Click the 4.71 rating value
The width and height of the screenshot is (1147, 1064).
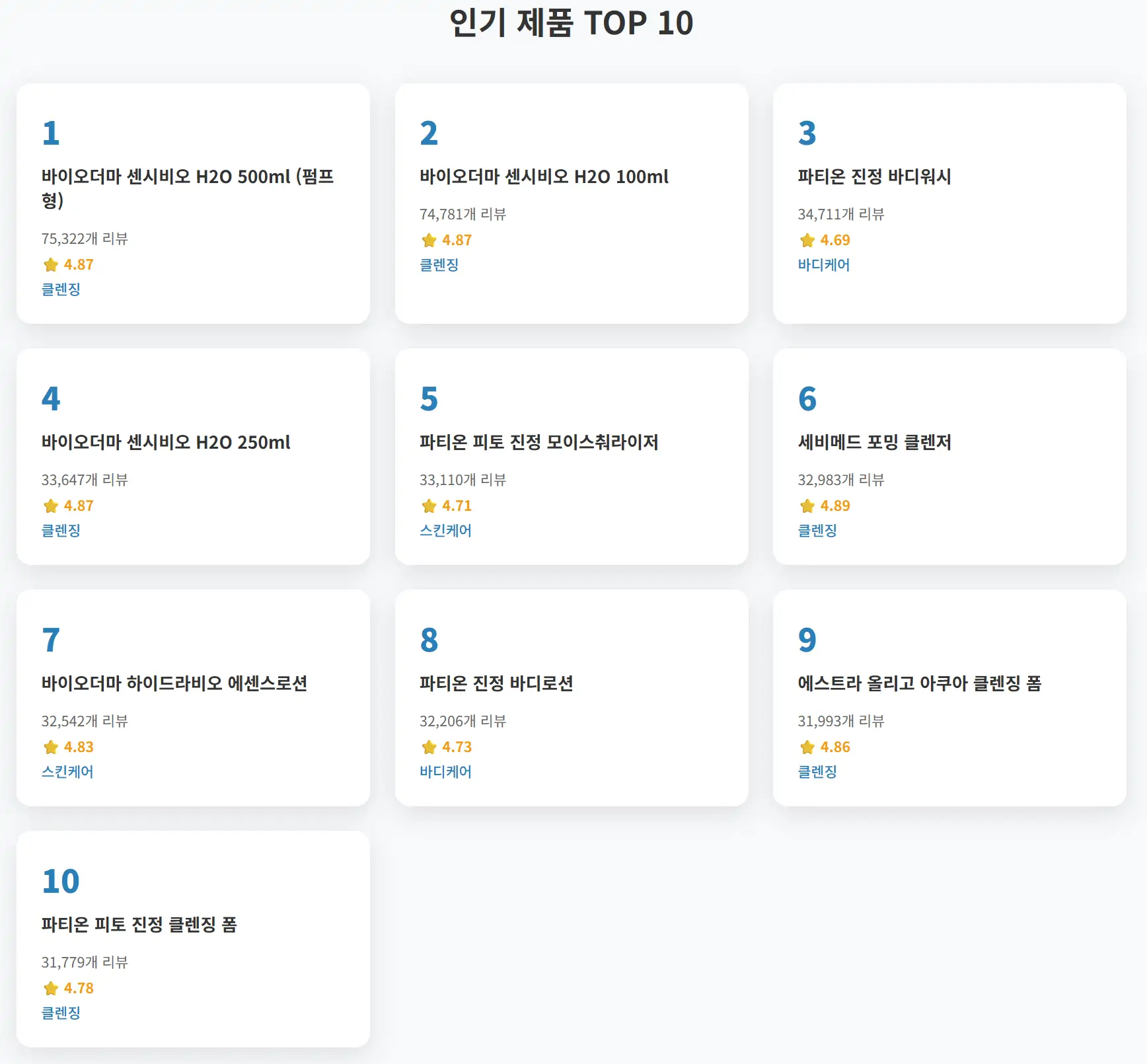457,506
